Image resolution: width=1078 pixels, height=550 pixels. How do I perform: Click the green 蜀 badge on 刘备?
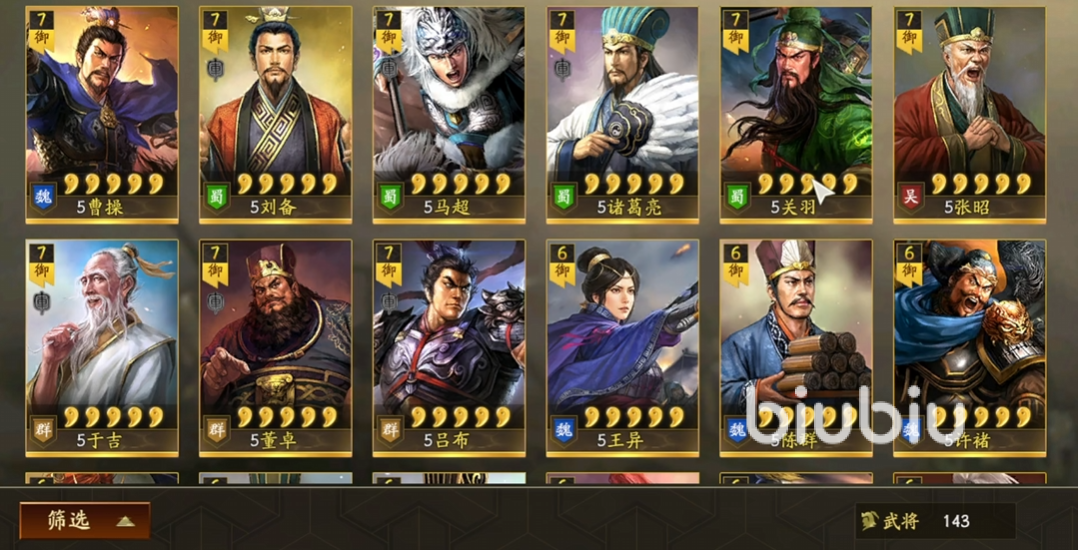[x=217, y=197]
